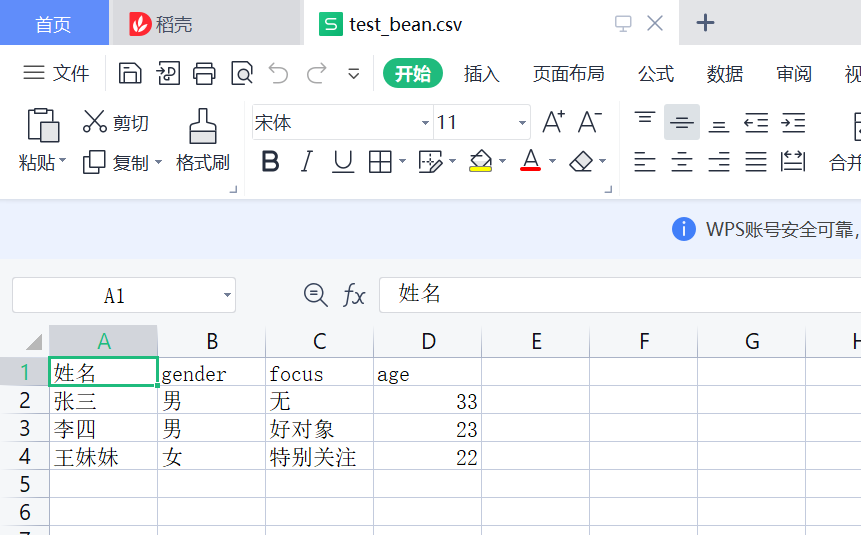Open font name dropdown 宋体
Screen dimensions: 861x535
pyautogui.click(x=425, y=122)
